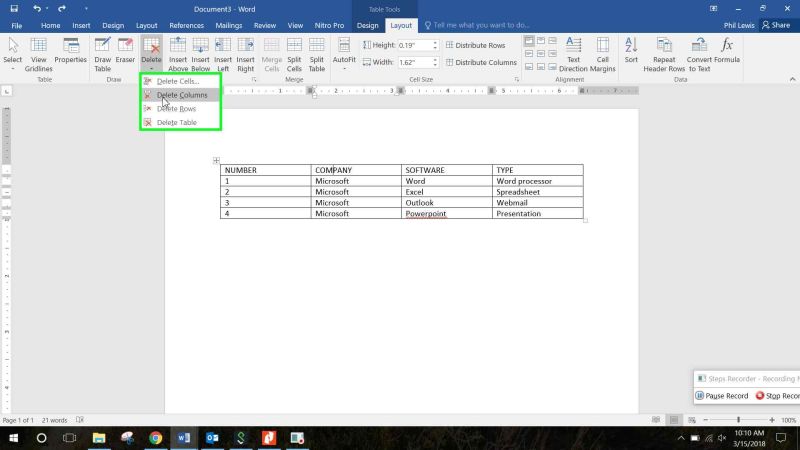Viewport: 800px width, 450px height.
Task: Click Insert Above
Action: [x=178, y=54]
